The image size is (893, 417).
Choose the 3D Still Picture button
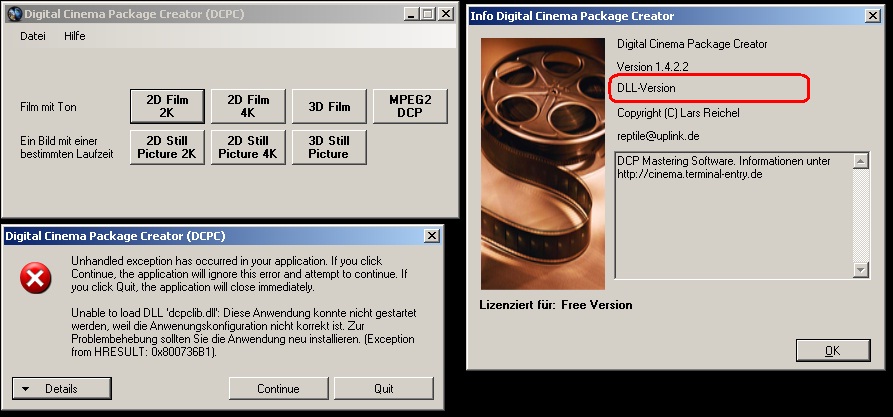[329, 147]
